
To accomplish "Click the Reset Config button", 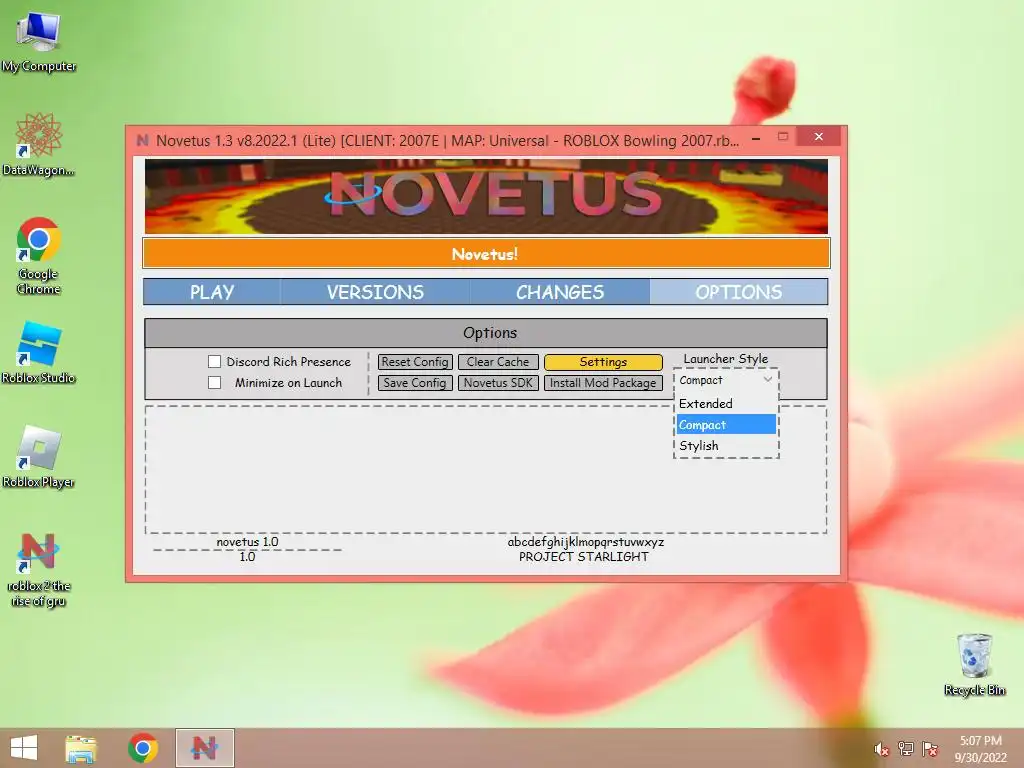I will 415,362.
